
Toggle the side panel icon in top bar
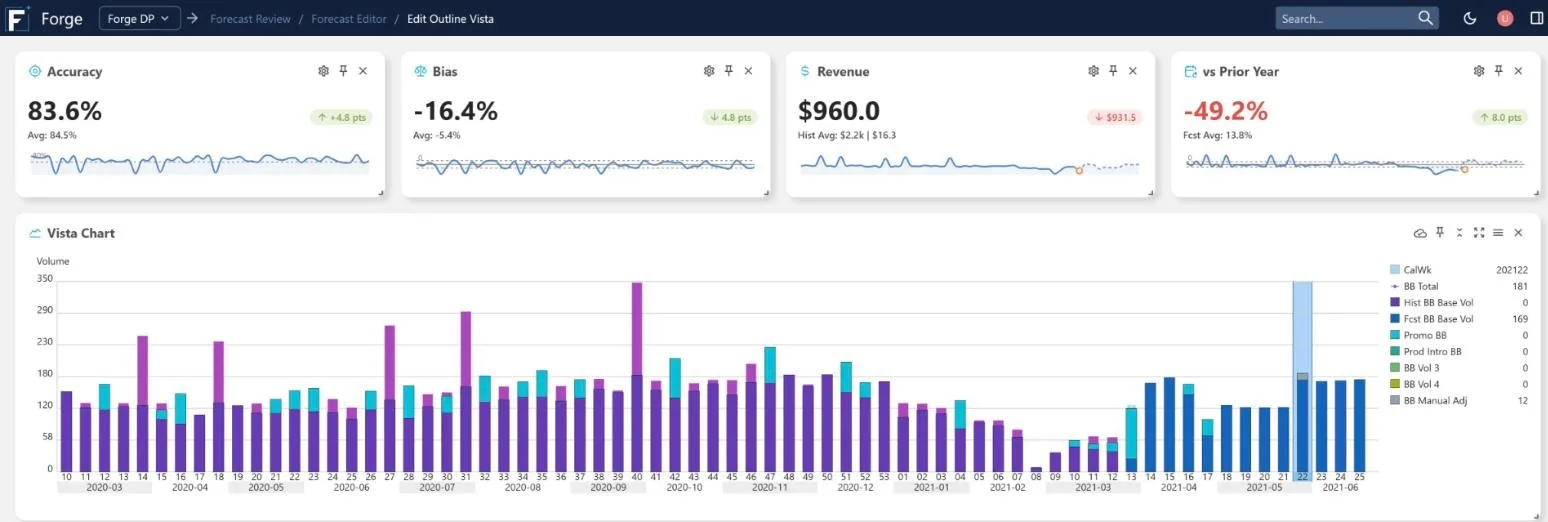pos(1537,18)
